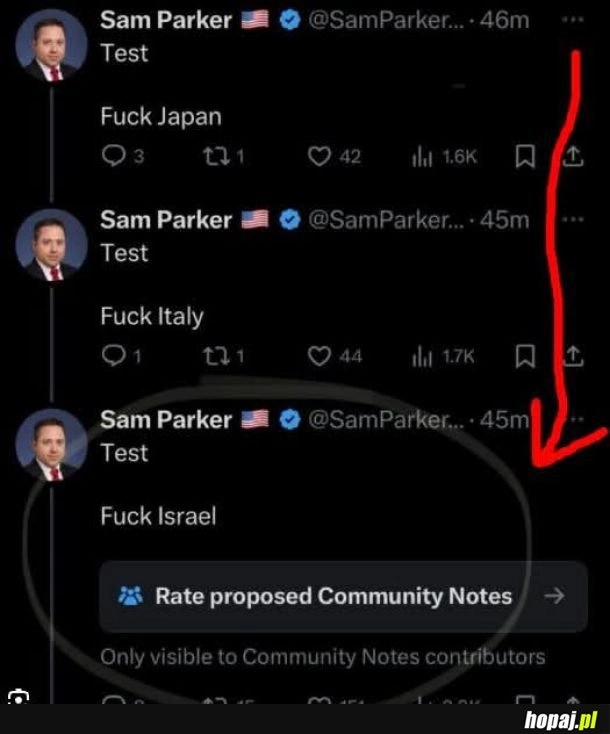Image resolution: width=610 pixels, height=734 pixels.
Task: Open Sam Parker's name on the Israel tweet
Action: (x=166, y=420)
